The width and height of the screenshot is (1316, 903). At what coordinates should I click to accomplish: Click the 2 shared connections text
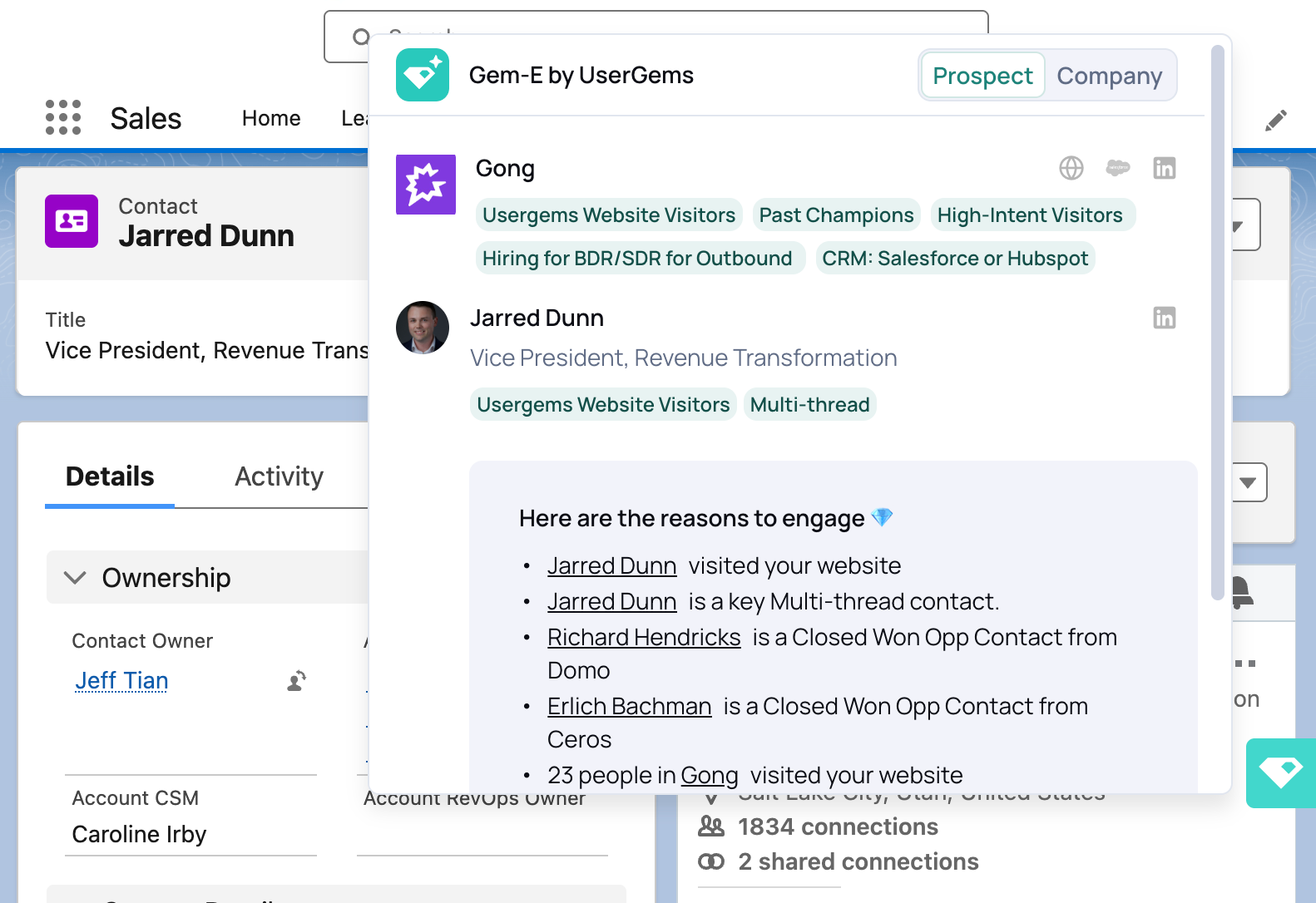pyautogui.click(x=858, y=861)
